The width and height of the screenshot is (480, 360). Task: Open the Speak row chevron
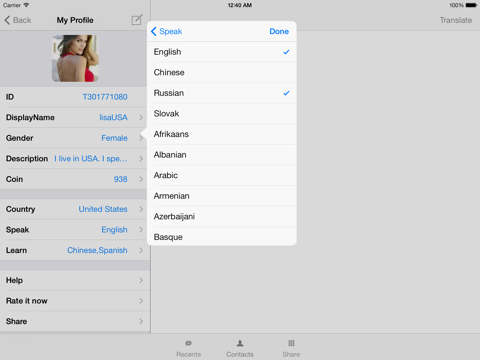click(141, 230)
